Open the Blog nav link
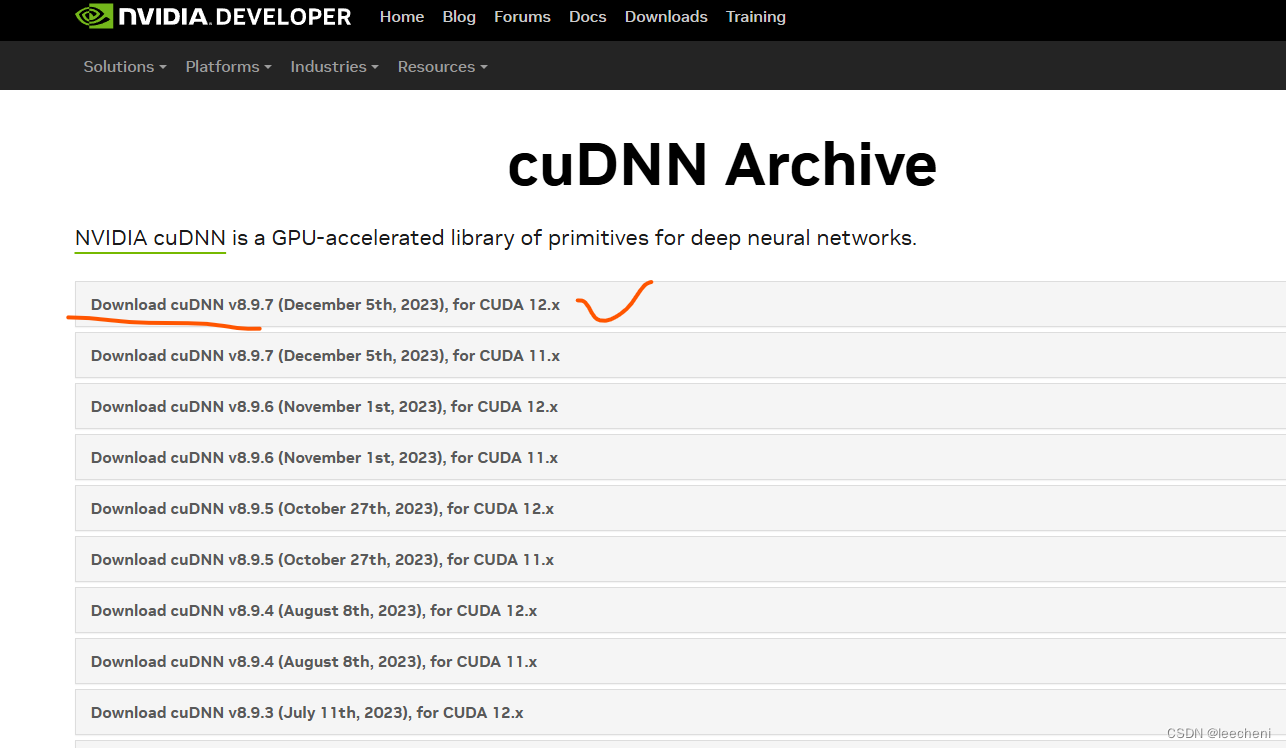Screen dimensions: 1286x748 coord(459,17)
